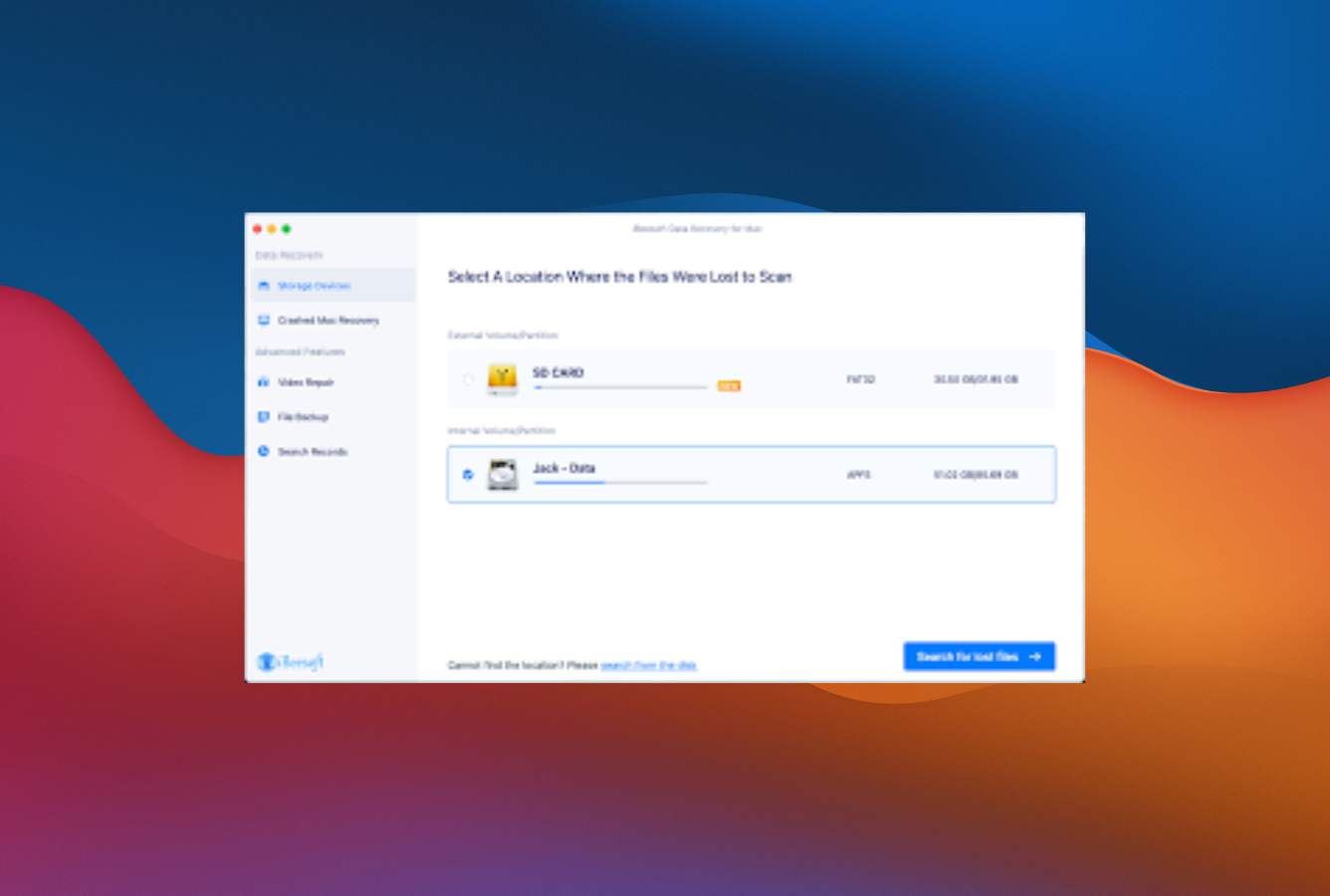
Task: Click the Storage Devices drive icon
Action: pos(264,286)
